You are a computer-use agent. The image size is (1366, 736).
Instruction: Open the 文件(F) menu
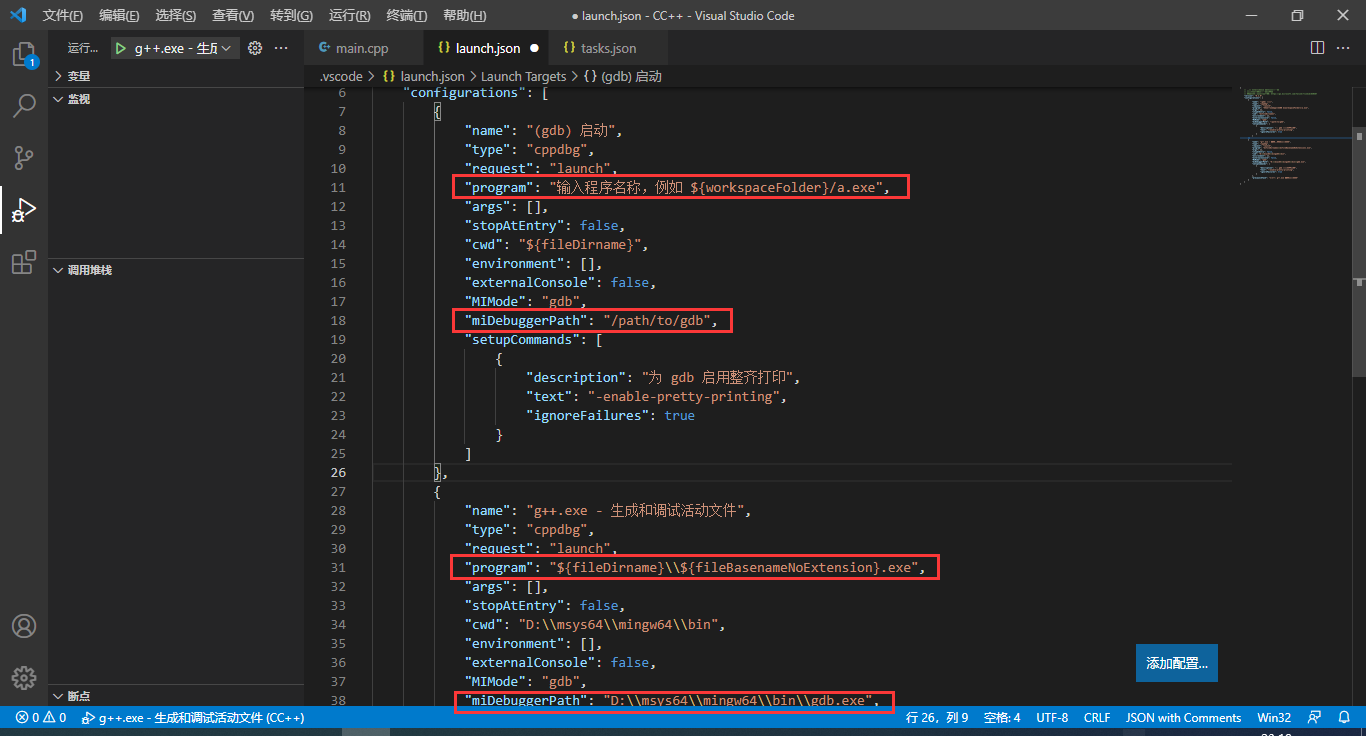tap(63, 16)
